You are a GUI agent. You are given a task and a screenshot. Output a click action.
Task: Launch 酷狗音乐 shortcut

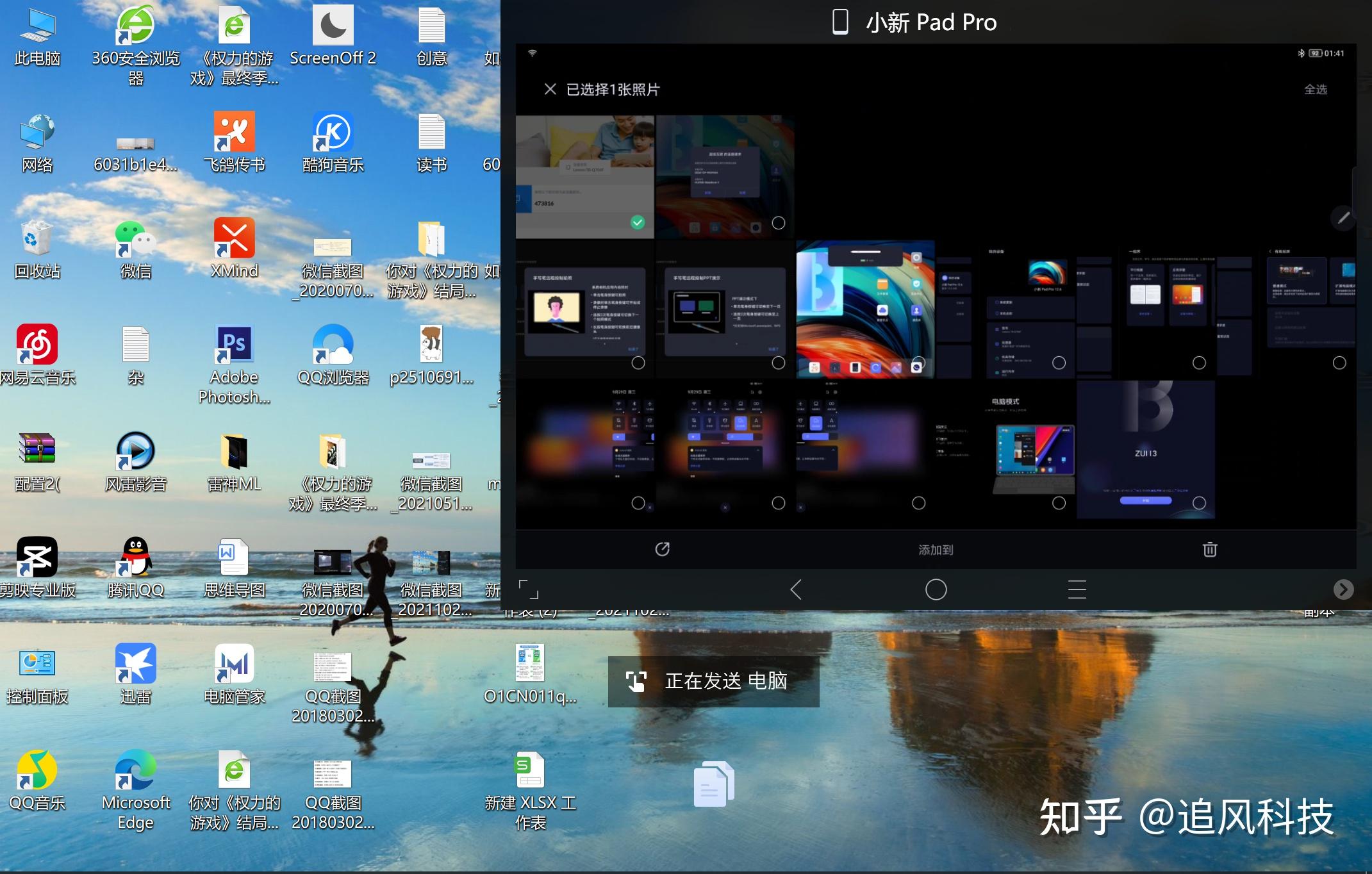333,142
